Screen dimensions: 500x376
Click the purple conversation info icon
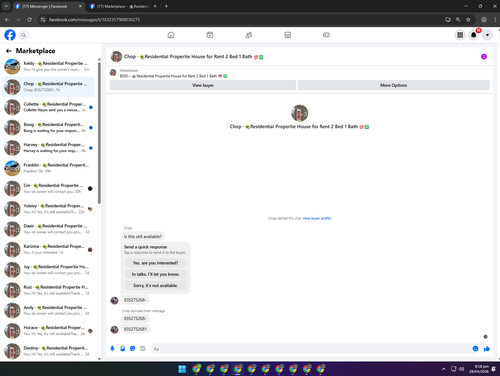[x=484, y=57]
